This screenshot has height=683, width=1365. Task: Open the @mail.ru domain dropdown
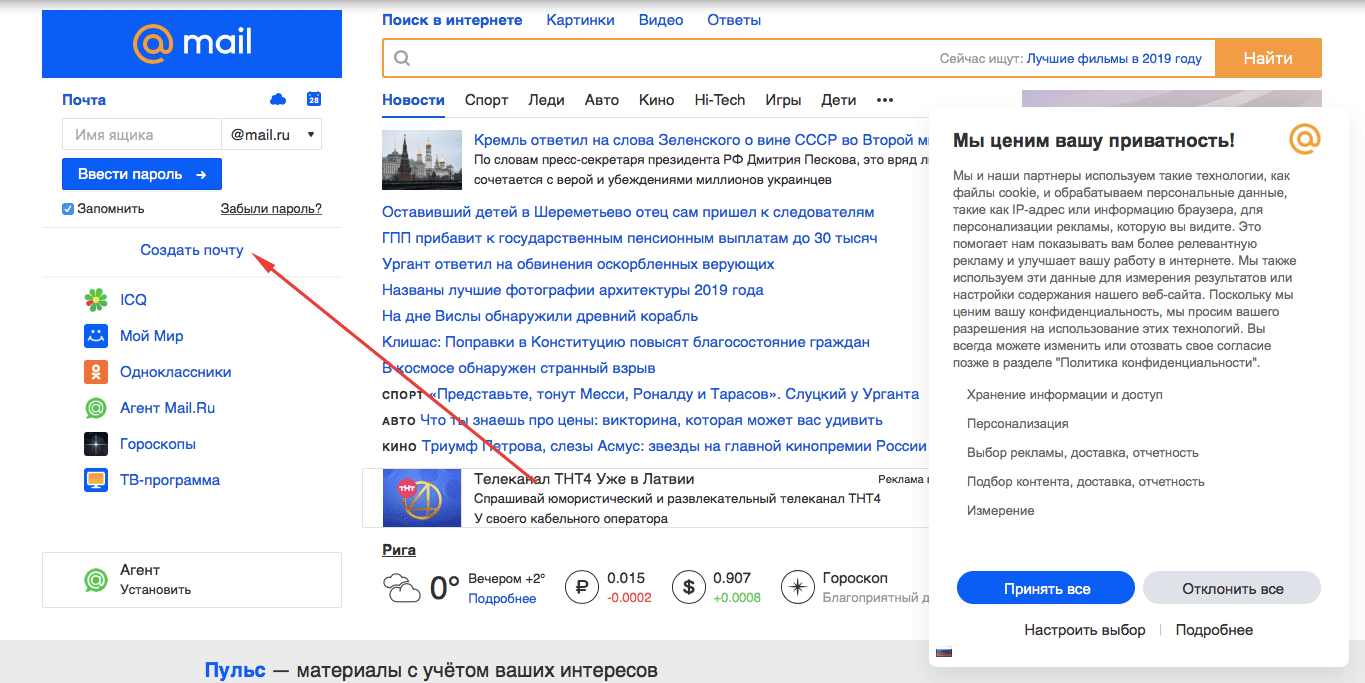(272, 134)
